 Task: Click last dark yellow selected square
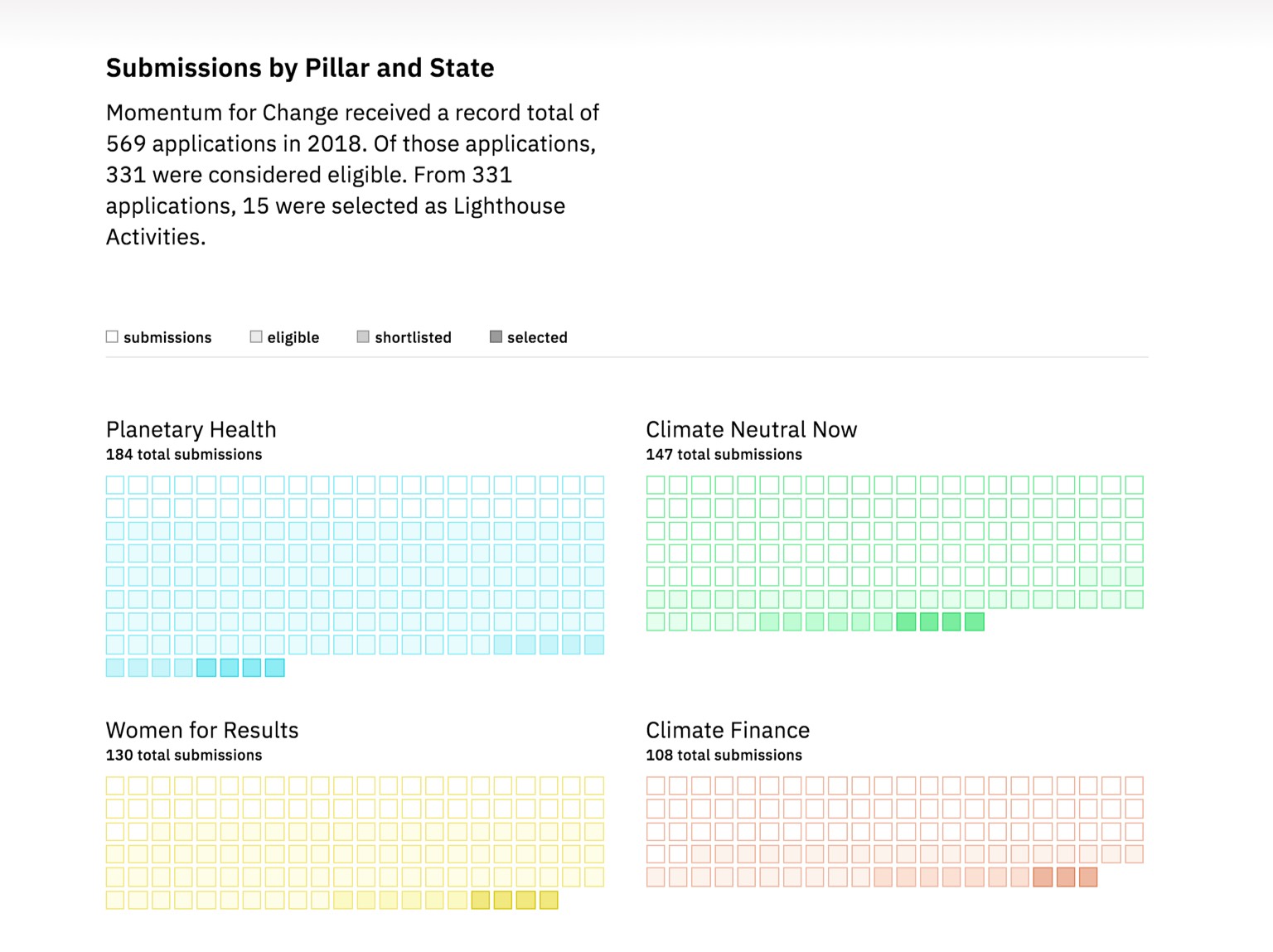click(x=549, y=900)
